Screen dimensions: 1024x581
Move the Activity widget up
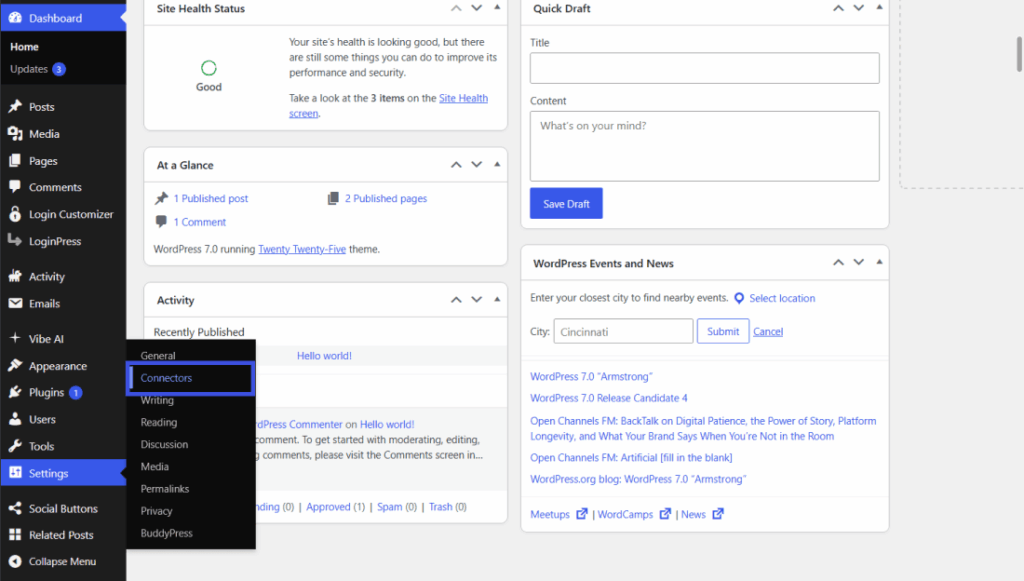456,300
